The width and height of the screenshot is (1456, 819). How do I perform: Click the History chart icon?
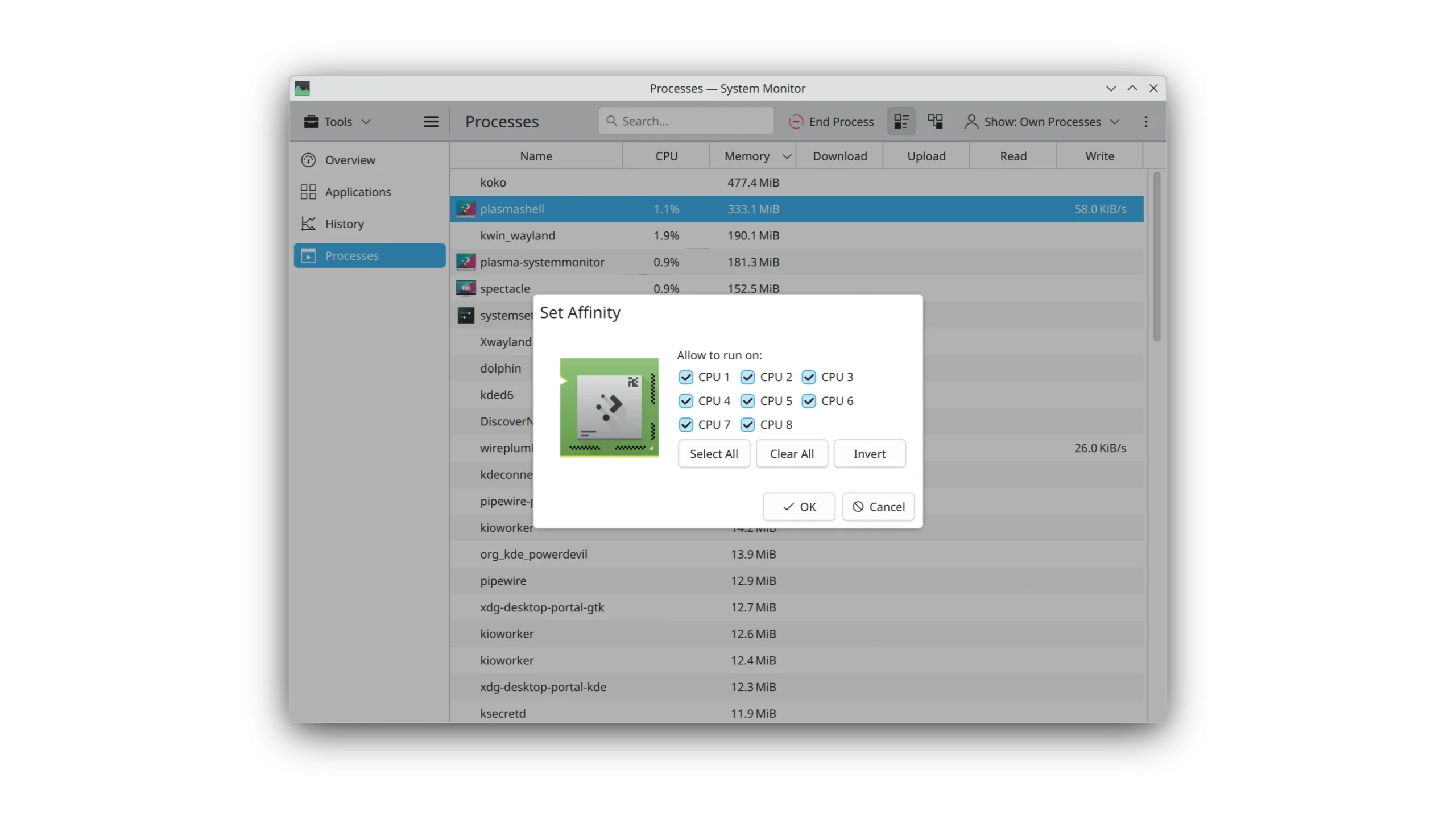click(308, 224)
